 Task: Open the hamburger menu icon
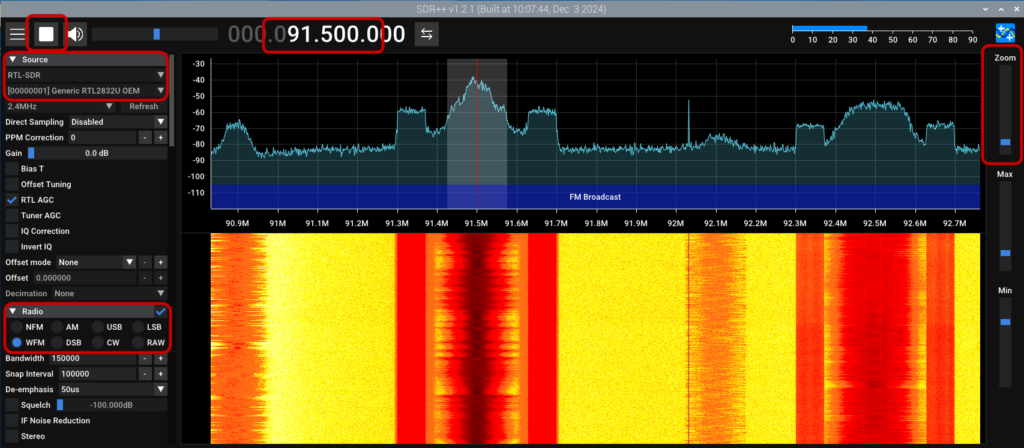pos(17,34)
